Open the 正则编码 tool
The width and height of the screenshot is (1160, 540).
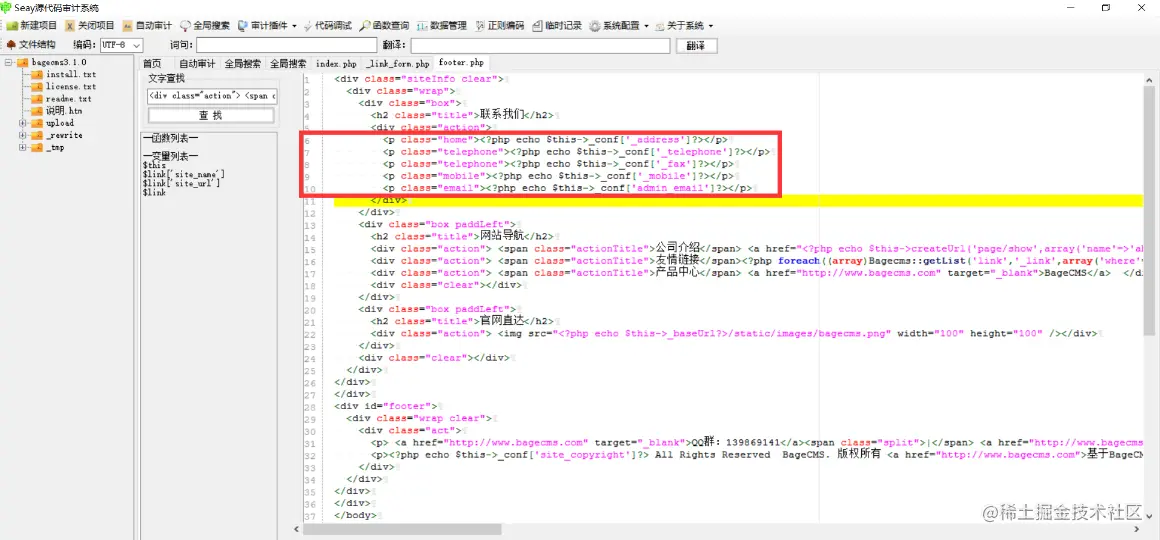[x=499, y=25]
